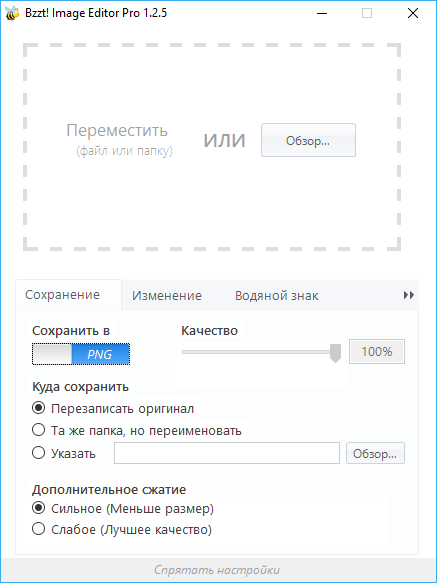Switch to the Изменение tab
This screenshot has width=437, height=583.
pyautogui.click(x=167, y=296)
